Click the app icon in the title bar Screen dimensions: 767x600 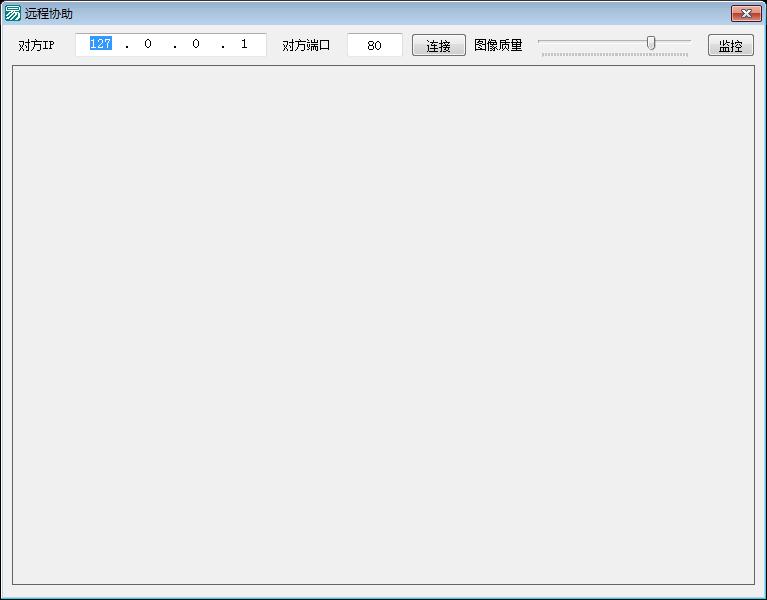click(12, 13)
